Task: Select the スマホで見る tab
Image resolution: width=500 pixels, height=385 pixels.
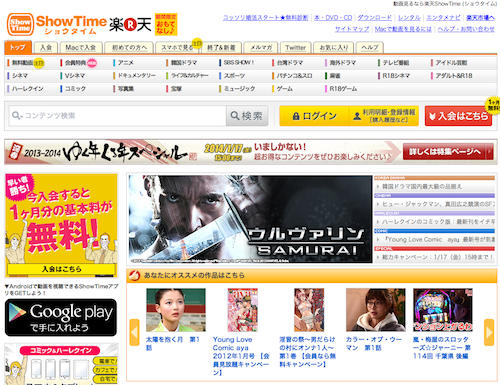Action: [x=177, y=48]
